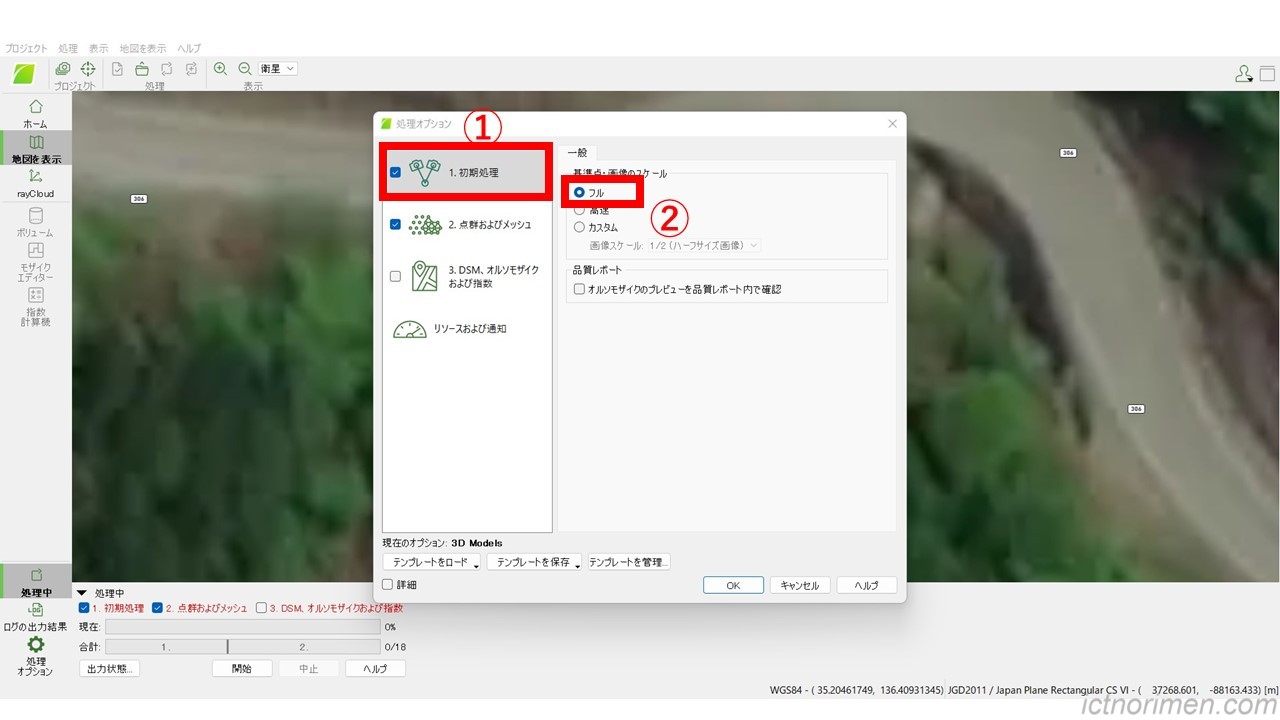Go to the ホーム screen
The height and width of the screenshot is (720, 1280).
coord(35,112)
